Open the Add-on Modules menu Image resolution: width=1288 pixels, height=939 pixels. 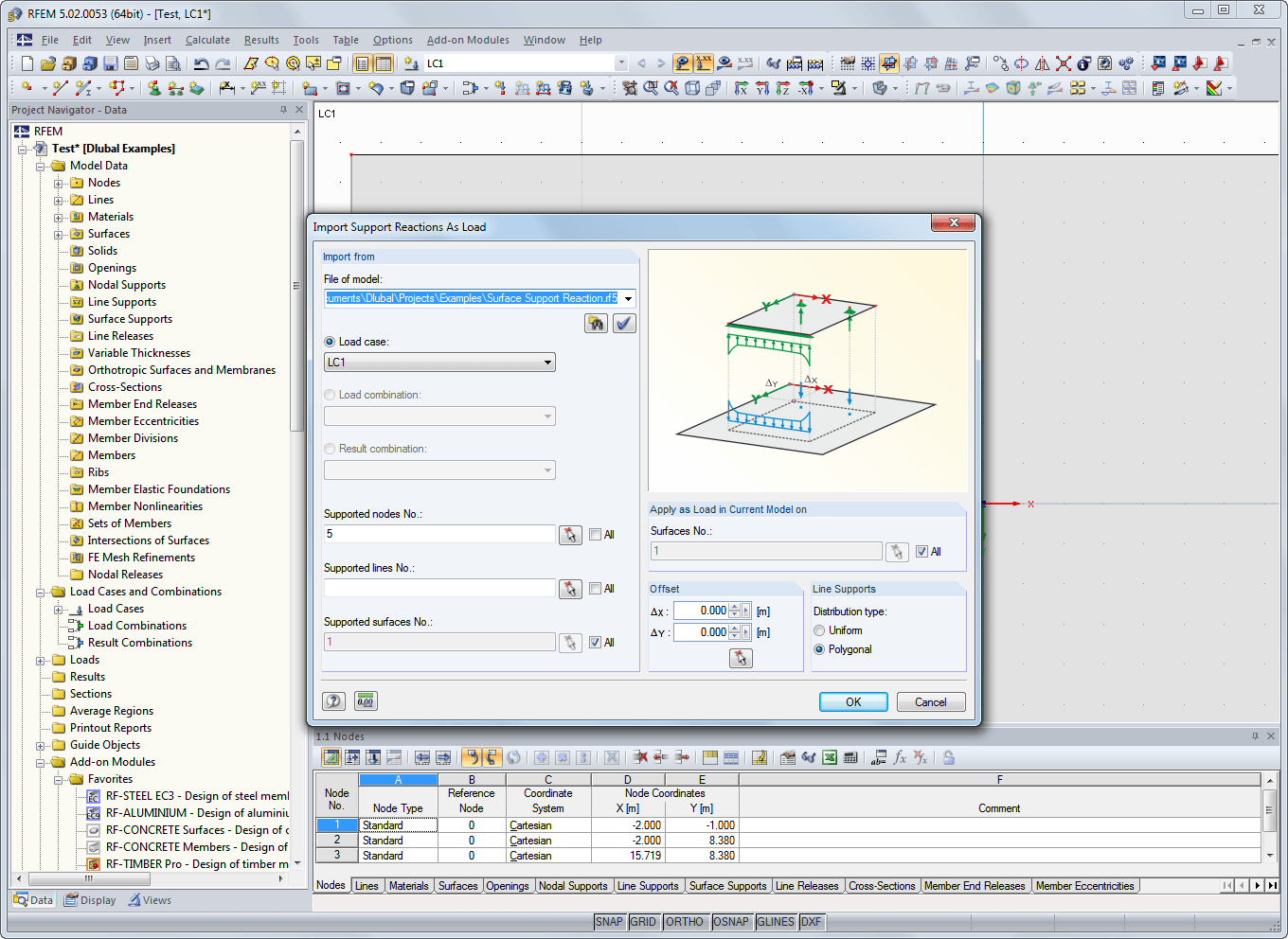pyautogui.click(x=468, y=40)
